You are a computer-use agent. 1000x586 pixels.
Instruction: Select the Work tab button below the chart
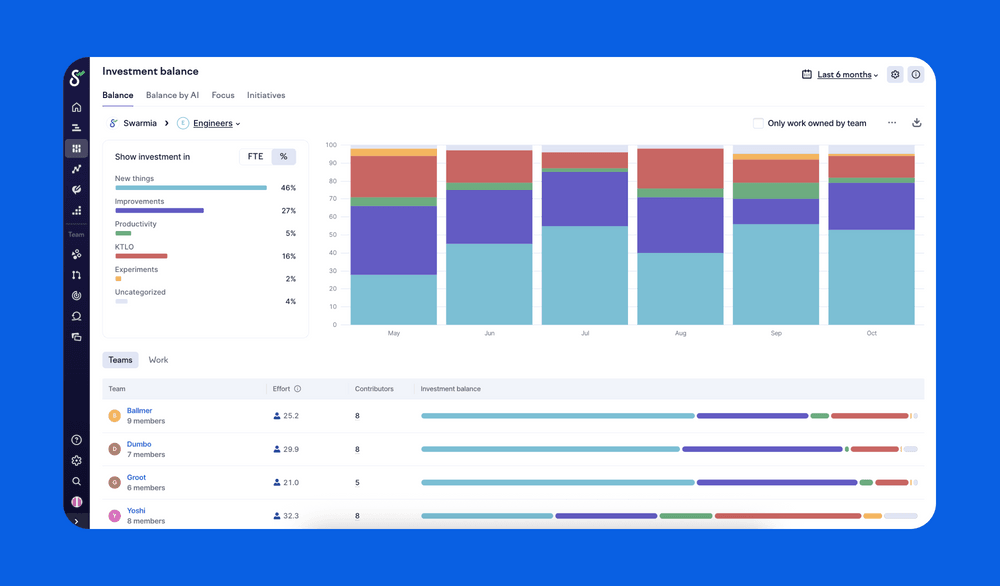point(158,360)
